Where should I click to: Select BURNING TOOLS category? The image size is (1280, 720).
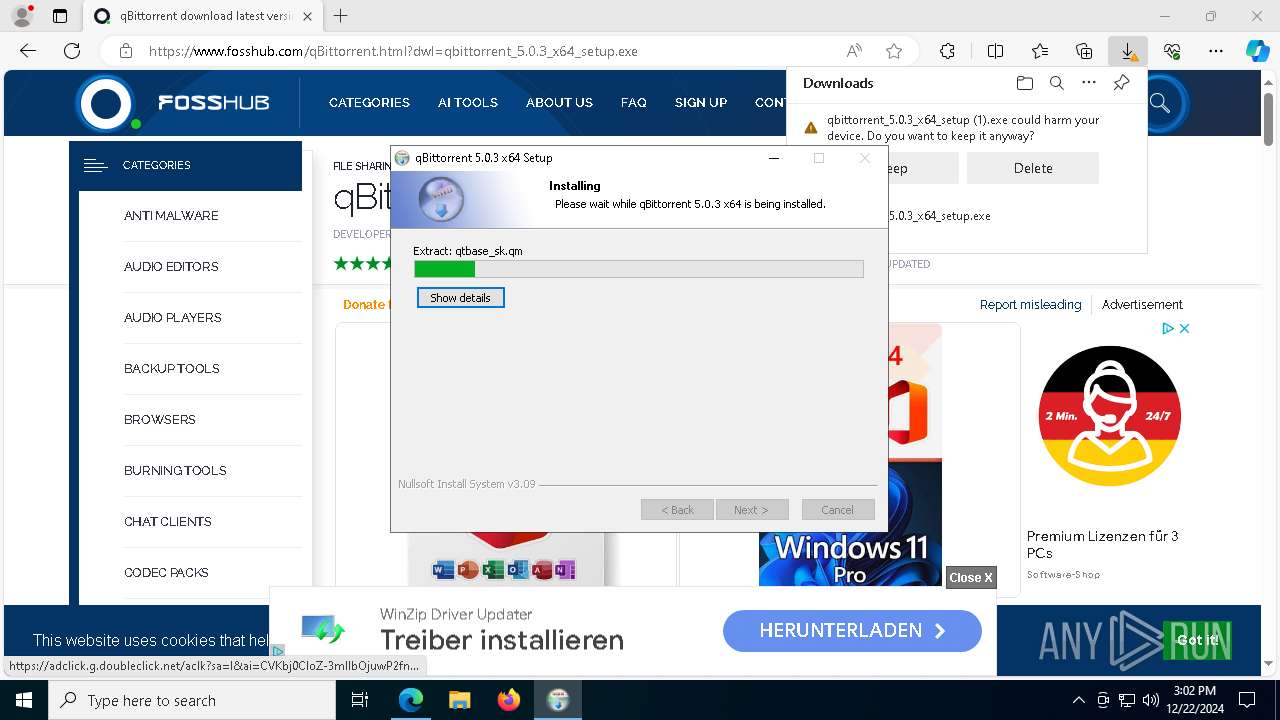(175, 470)
